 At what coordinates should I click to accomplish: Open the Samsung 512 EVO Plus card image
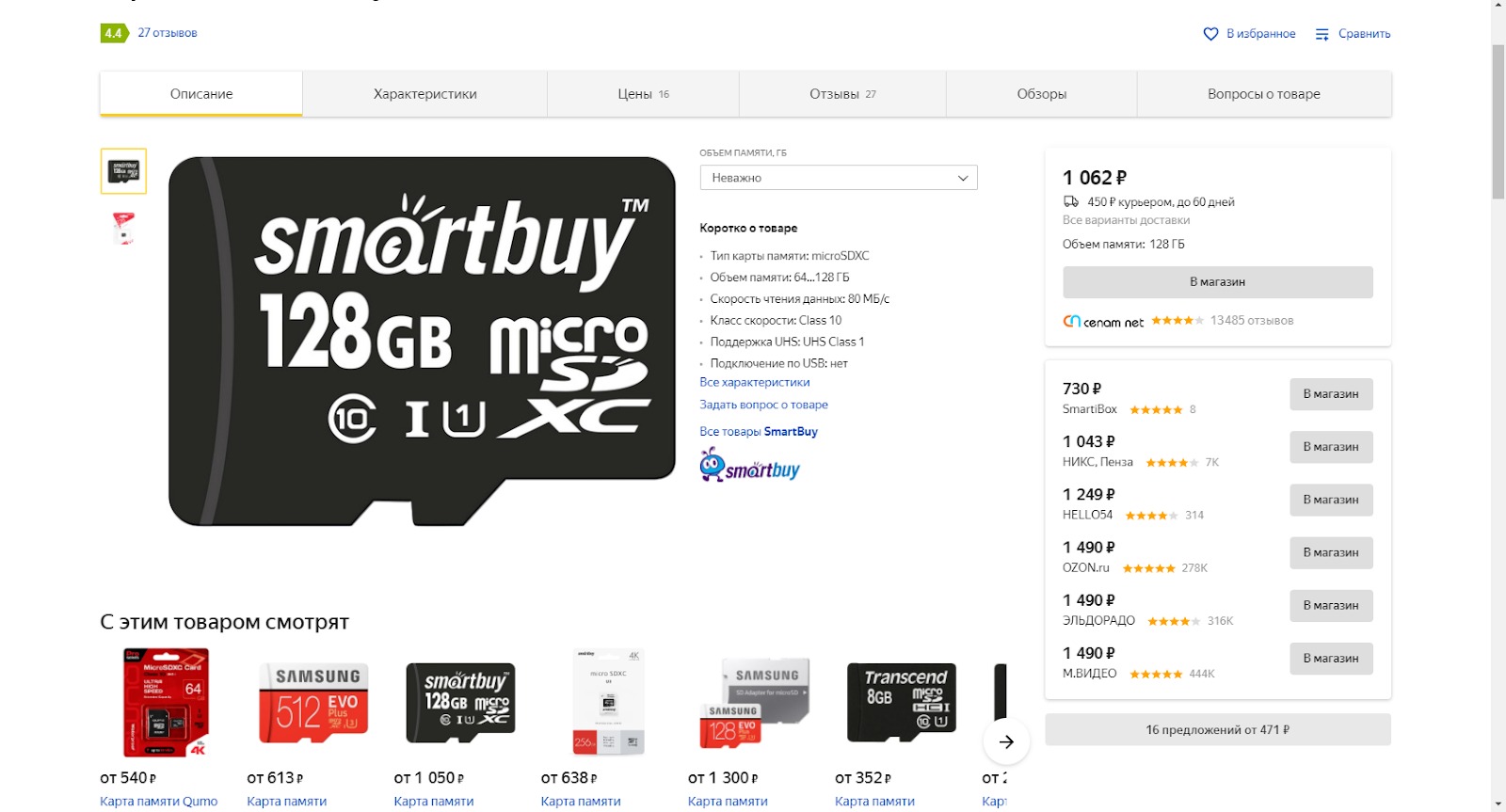(313, 703)
